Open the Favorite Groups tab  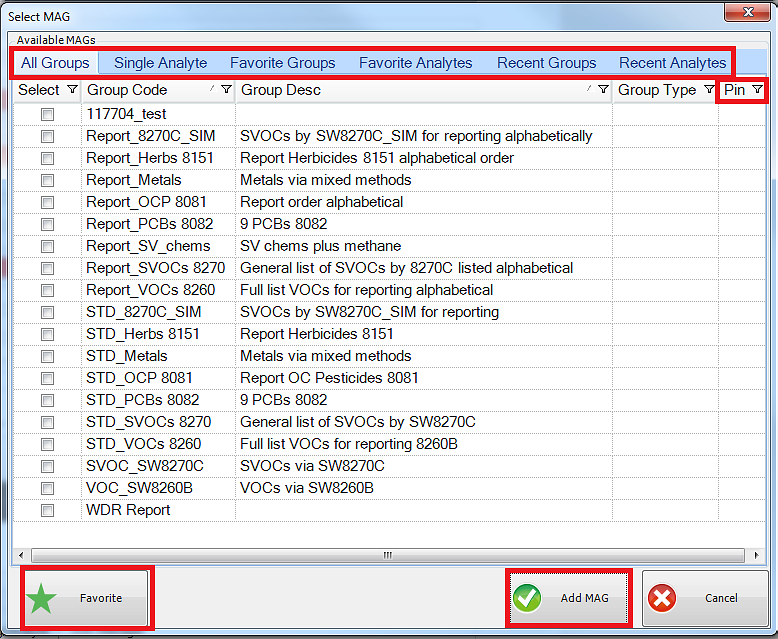coord(282,63)
